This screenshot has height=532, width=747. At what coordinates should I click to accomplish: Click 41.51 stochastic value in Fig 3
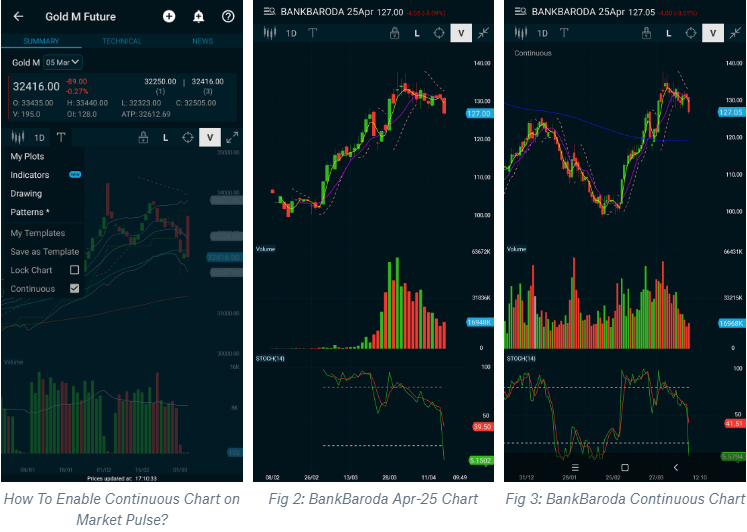(734, 423)
